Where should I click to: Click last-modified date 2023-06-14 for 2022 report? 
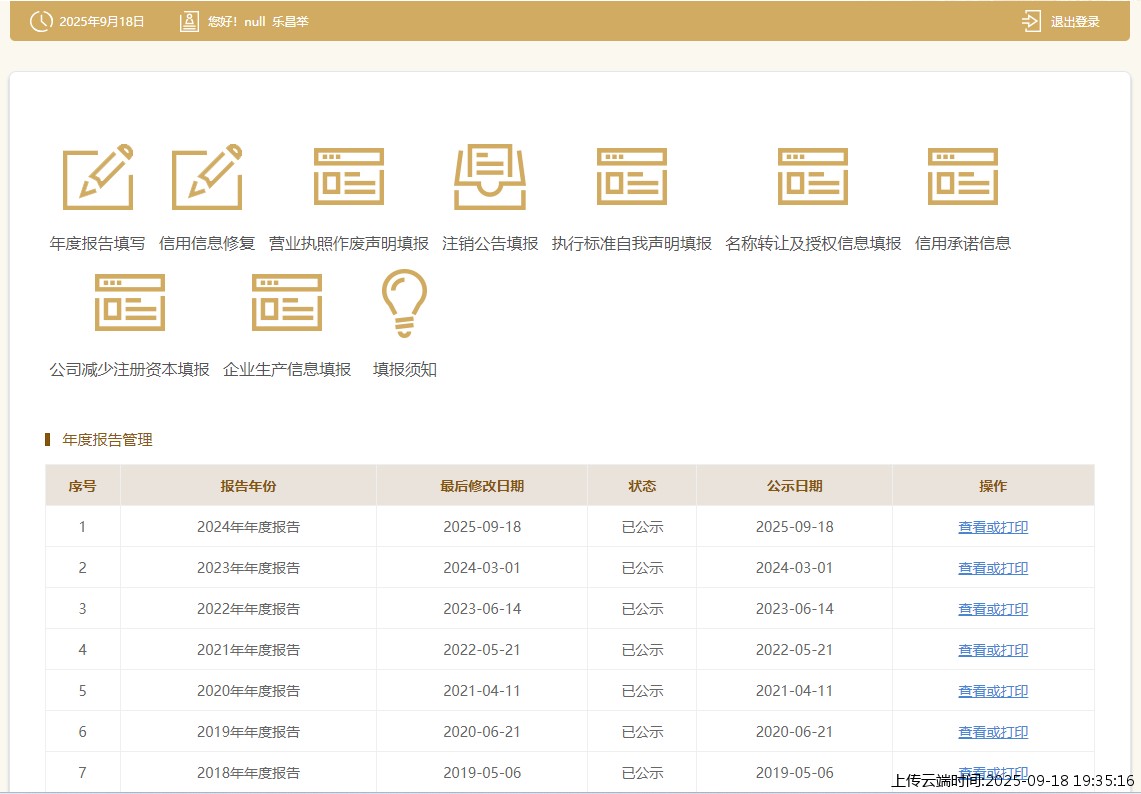[x=482, y=609]
